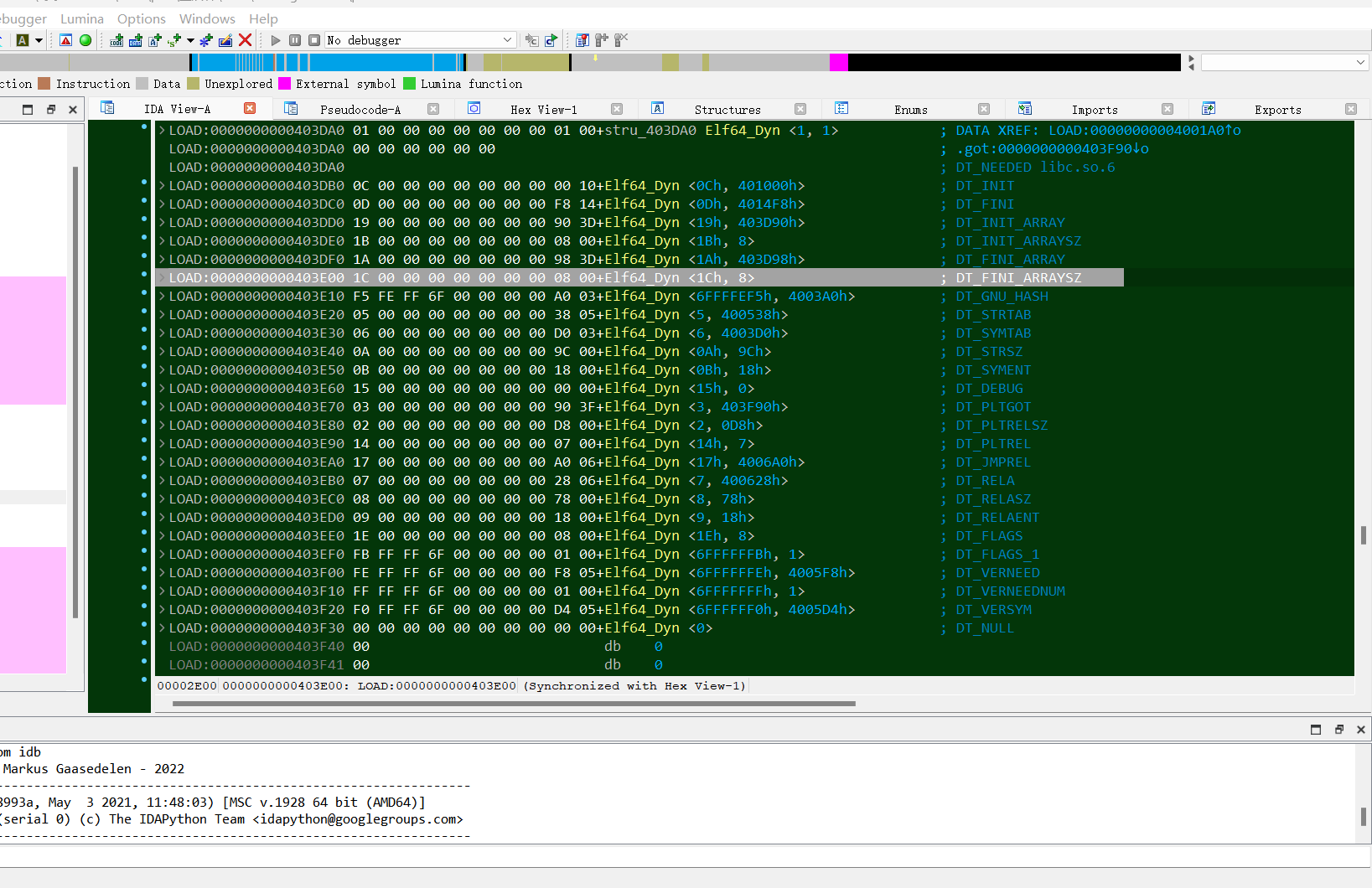Click the dark 'A' text style icon
Viewport: 1372px width, 888px height.
pyautogui.click(x=23, y=40)
